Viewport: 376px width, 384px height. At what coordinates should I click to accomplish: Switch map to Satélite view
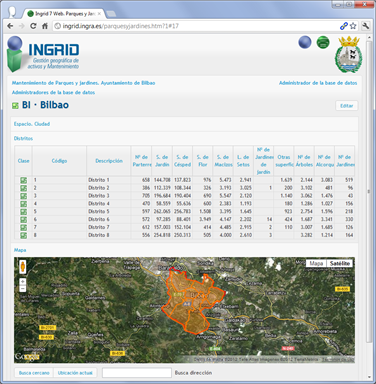340,263
